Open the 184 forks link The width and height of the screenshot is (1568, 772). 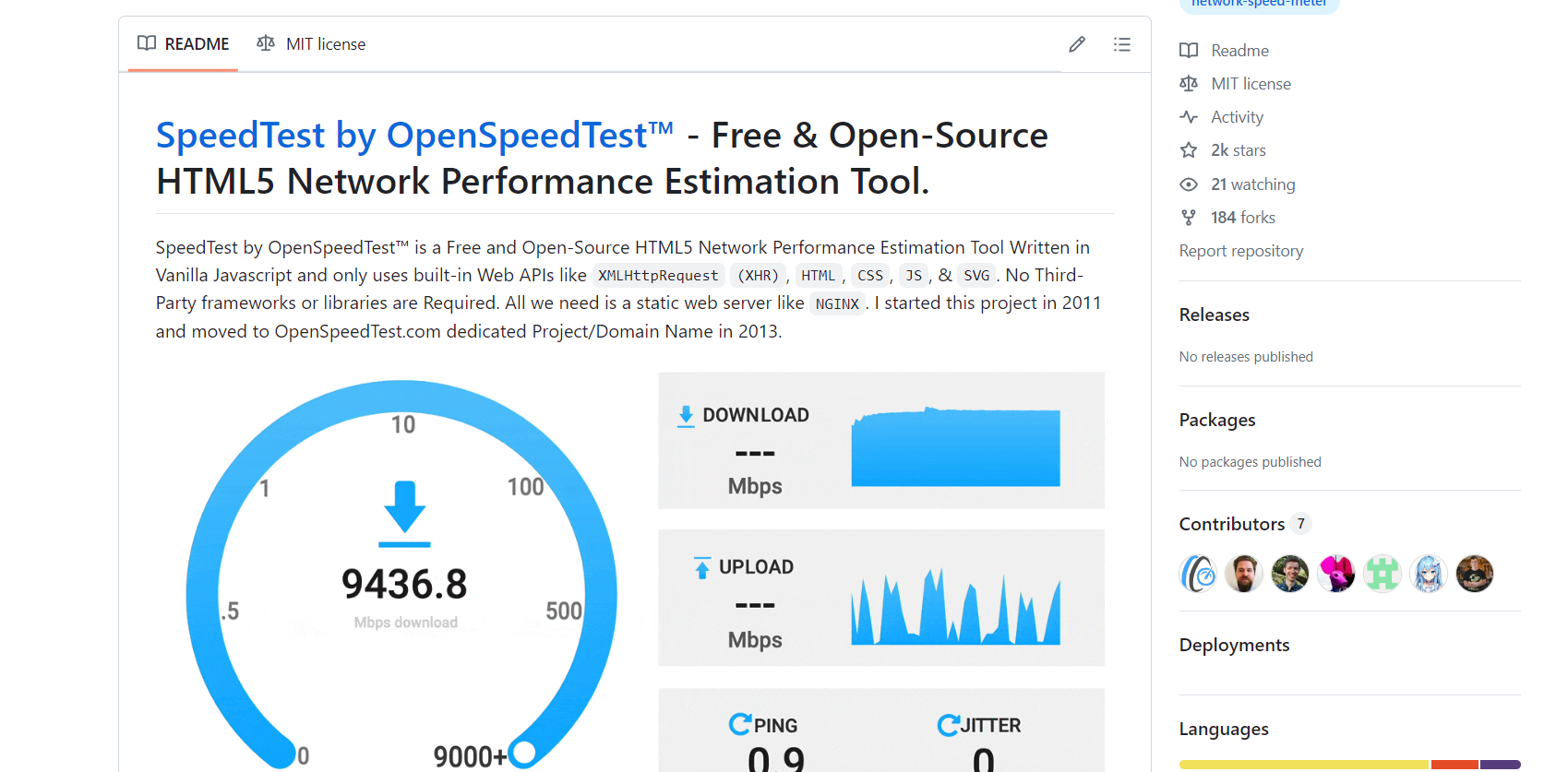(x=1243, y=218)
